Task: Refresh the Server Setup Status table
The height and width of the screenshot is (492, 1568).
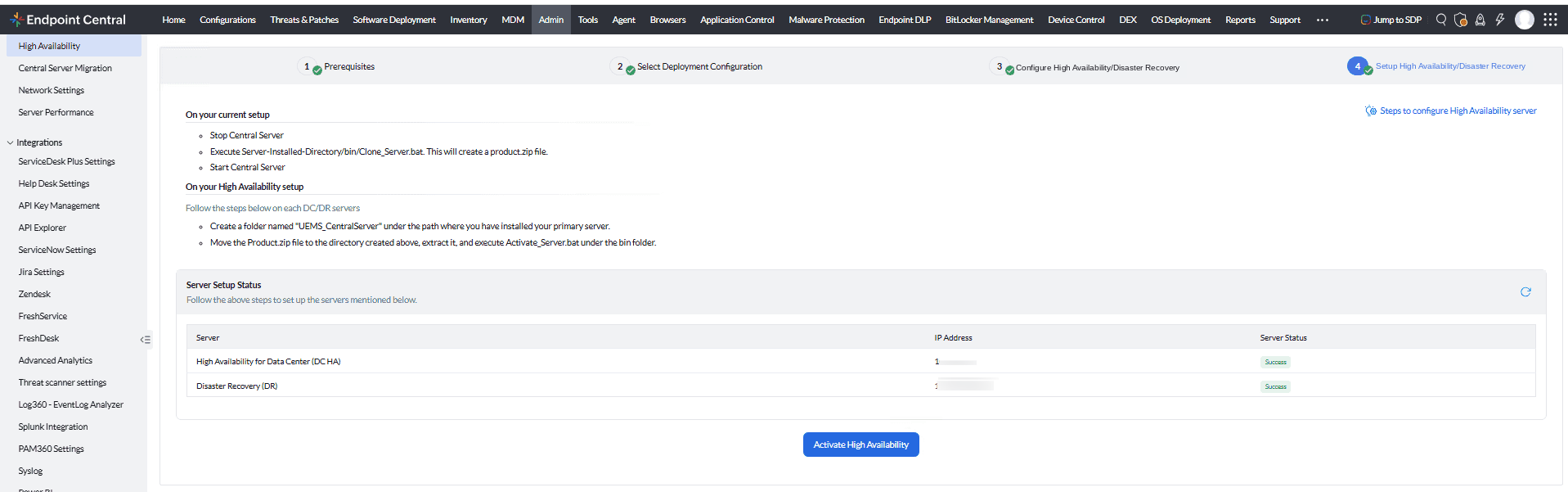Action: 1525,292
